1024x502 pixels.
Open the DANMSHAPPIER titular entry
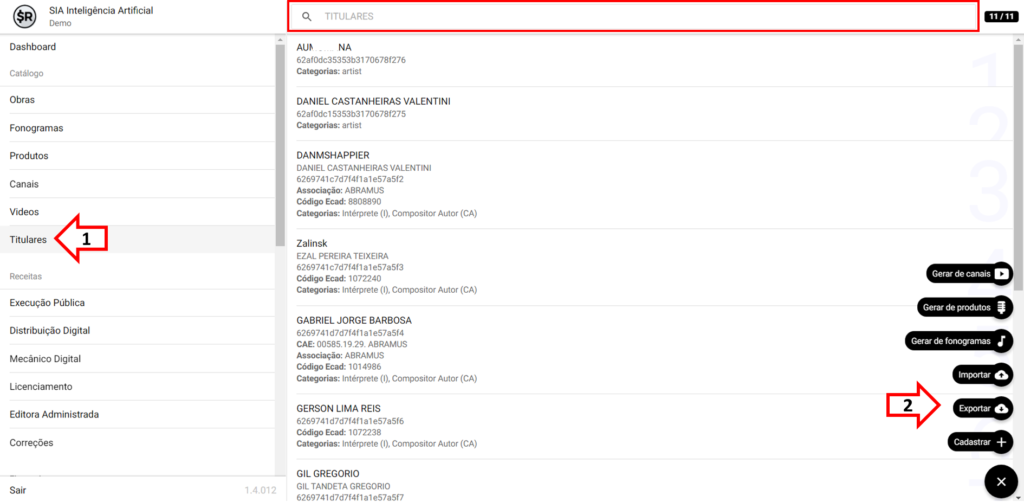click(333, 155)
